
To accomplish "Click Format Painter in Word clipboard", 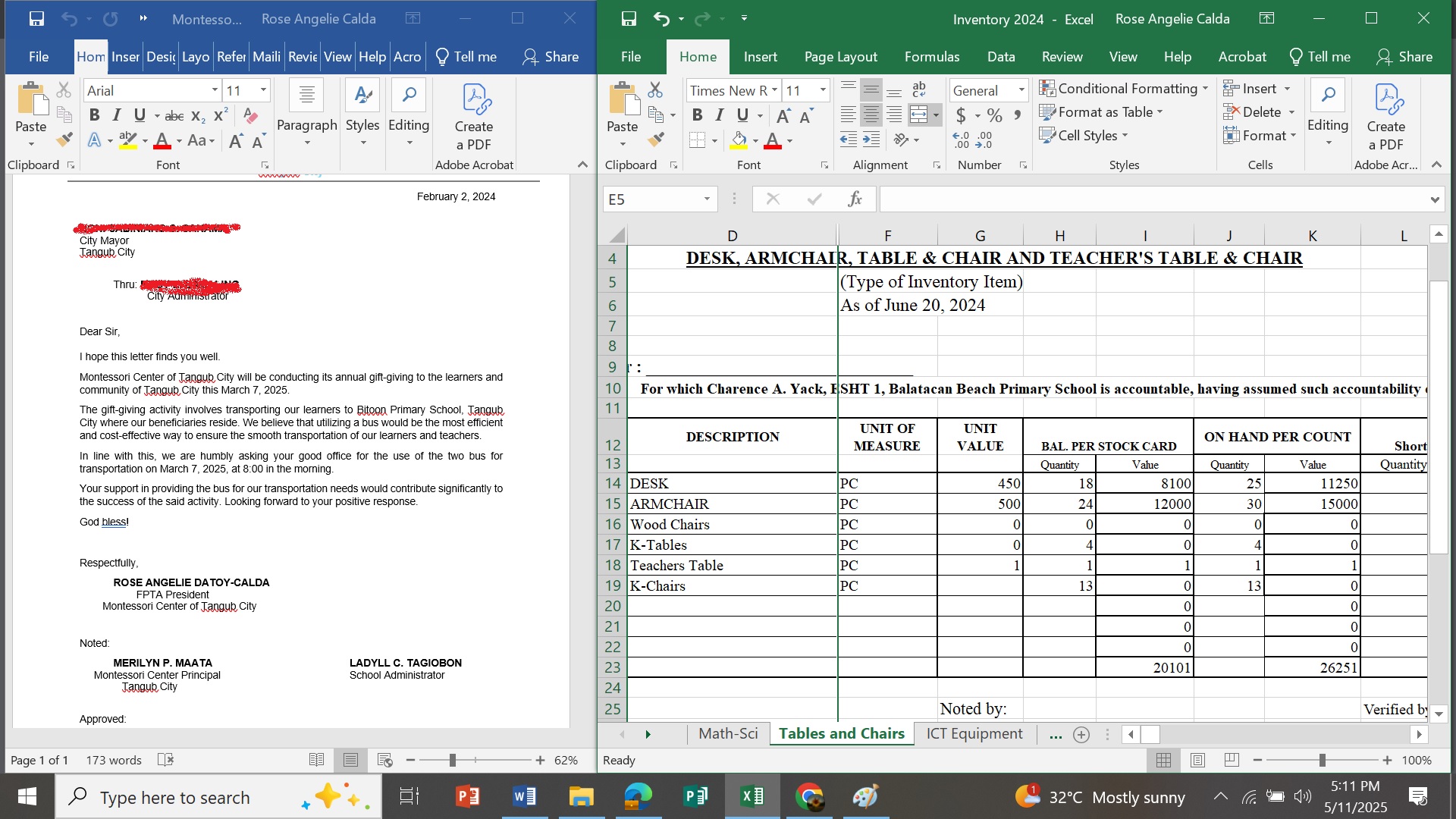I will pos(64,140).
